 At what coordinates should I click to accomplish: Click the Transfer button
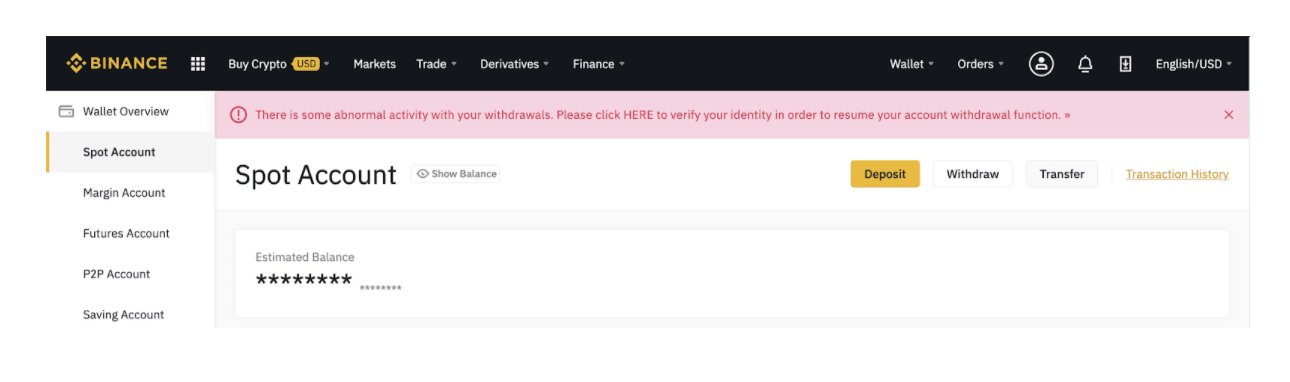tap(1062, 174)
